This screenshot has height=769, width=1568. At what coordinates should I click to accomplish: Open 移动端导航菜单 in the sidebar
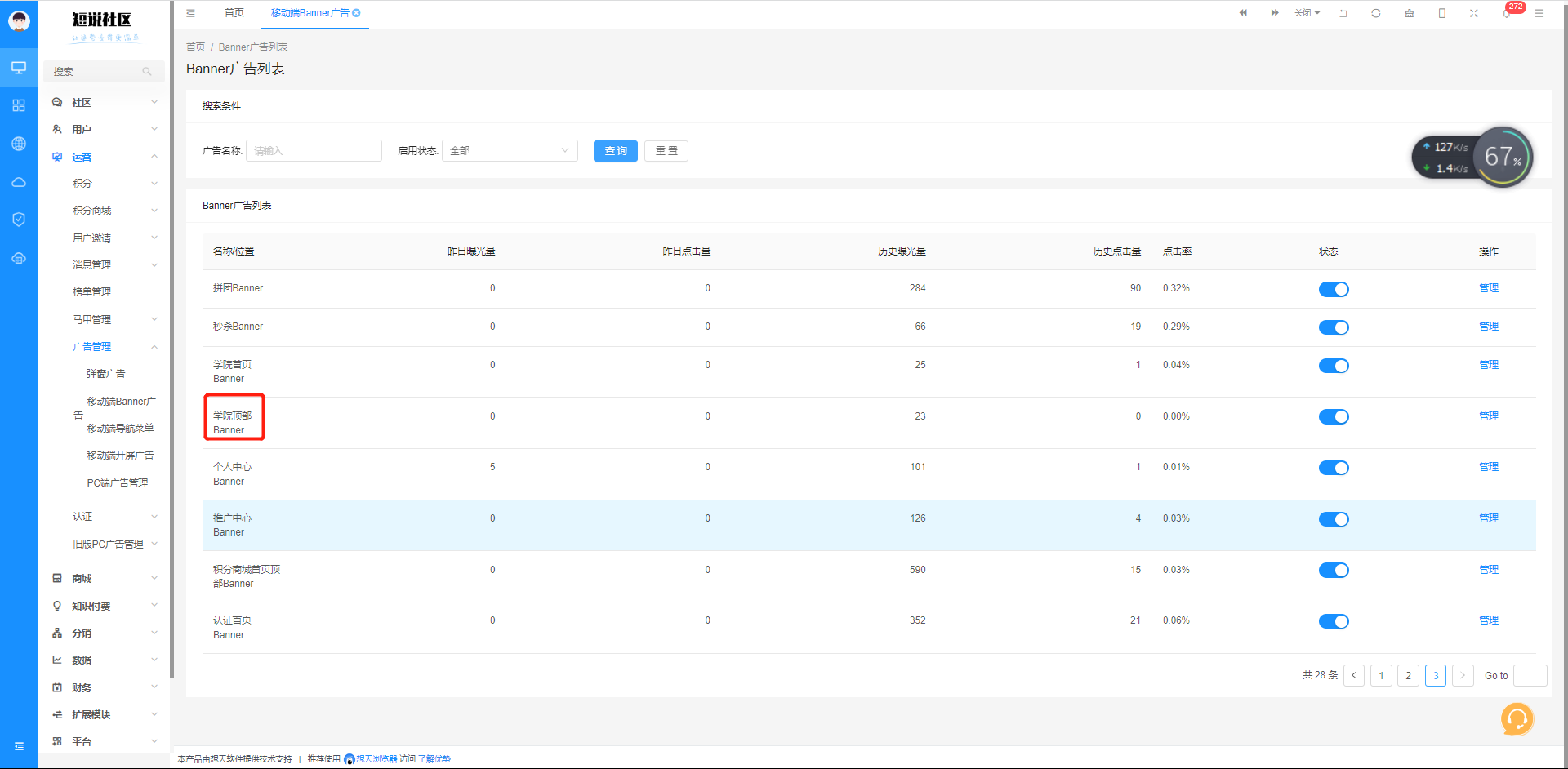[x=120, y=429]
